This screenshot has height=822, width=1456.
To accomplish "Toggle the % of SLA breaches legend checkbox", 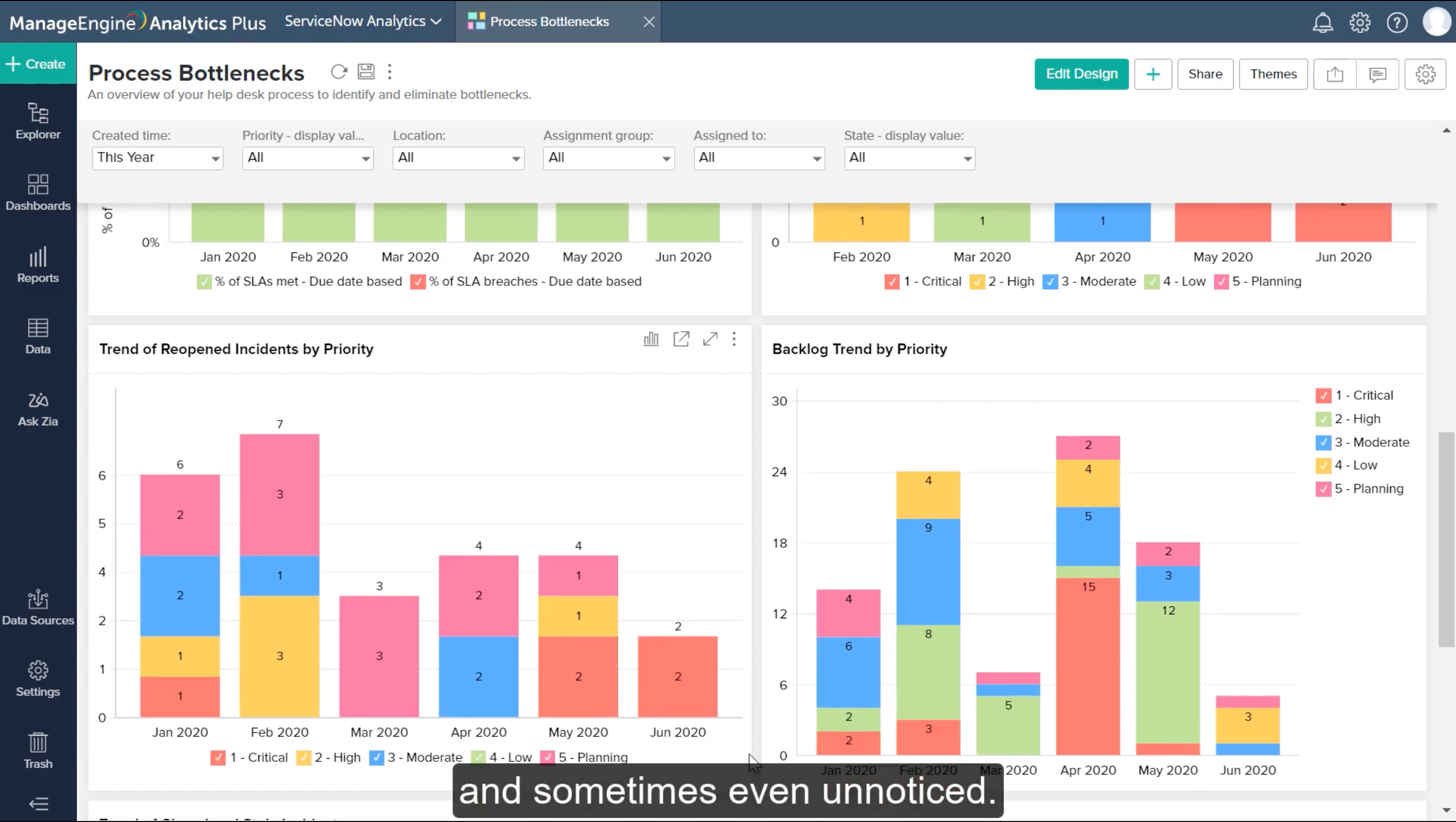I will [x=418, y=281].
